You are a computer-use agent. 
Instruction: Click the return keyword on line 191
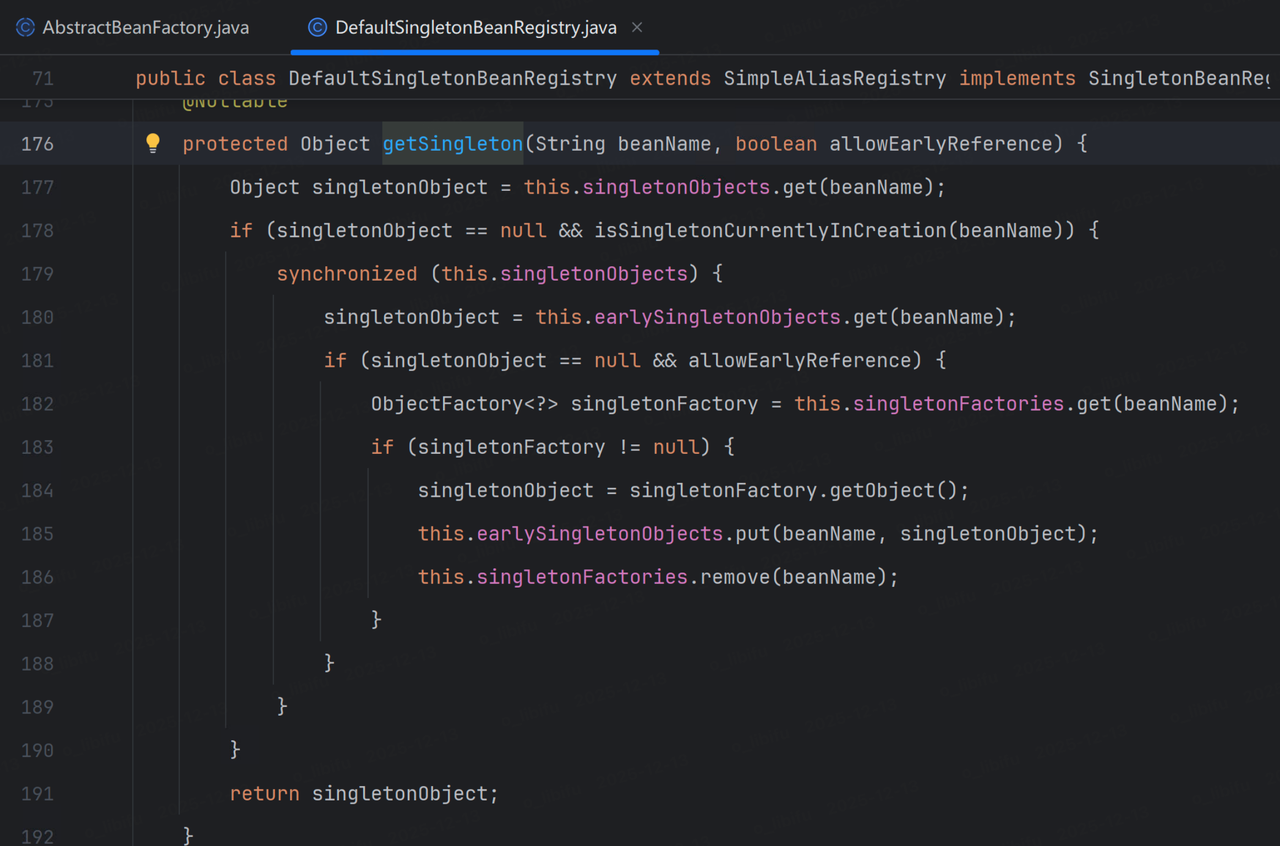click(265, 793)
